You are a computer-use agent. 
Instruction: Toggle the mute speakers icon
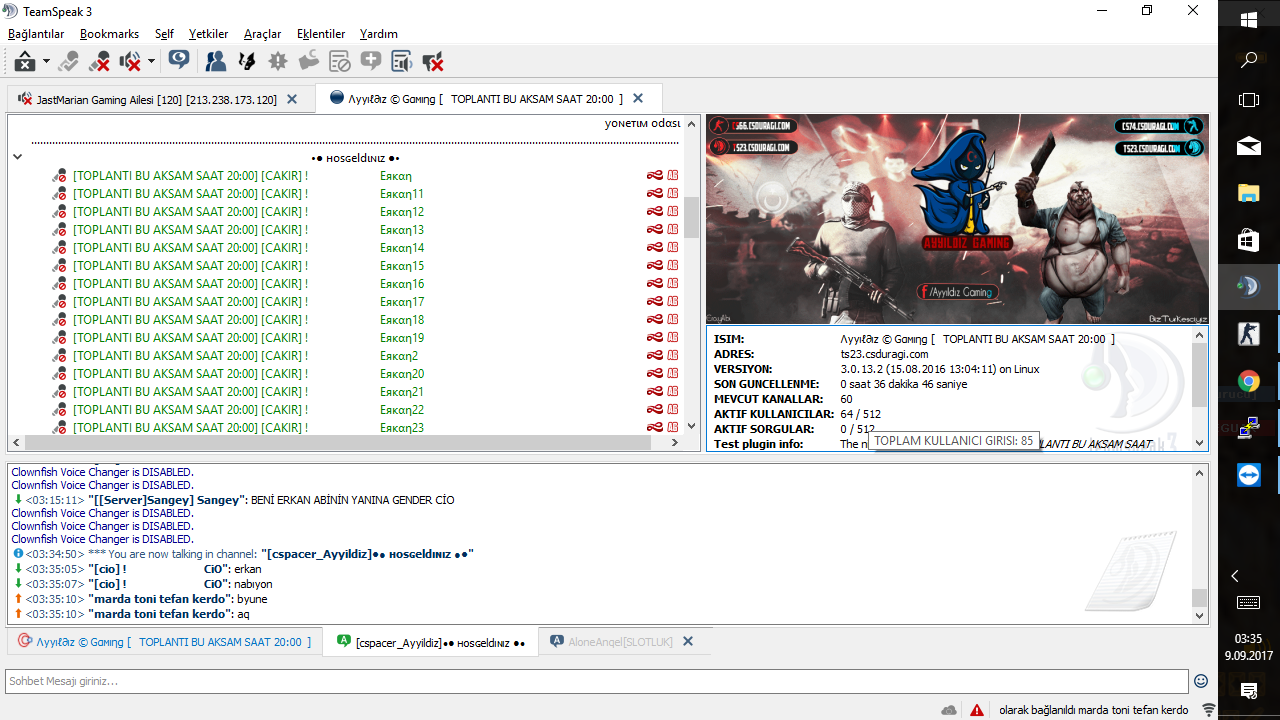(130, 62)
